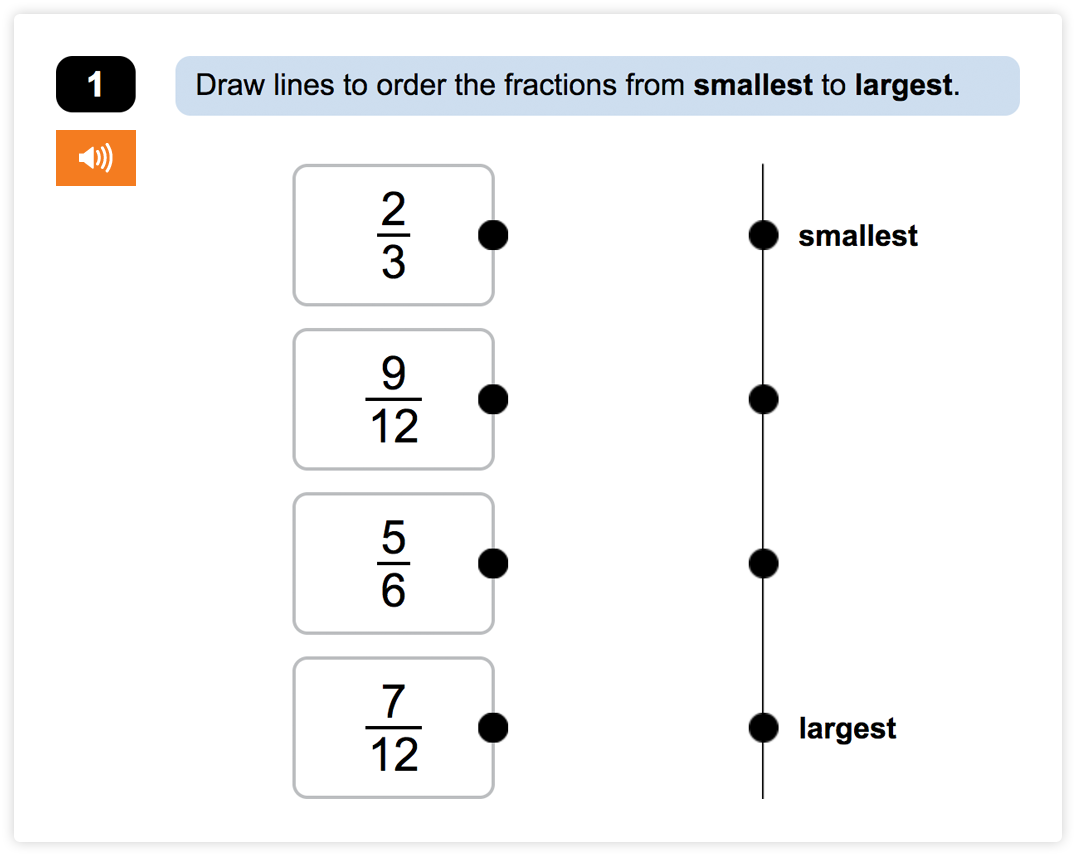Click the dot labeled largest

[763, 727]
